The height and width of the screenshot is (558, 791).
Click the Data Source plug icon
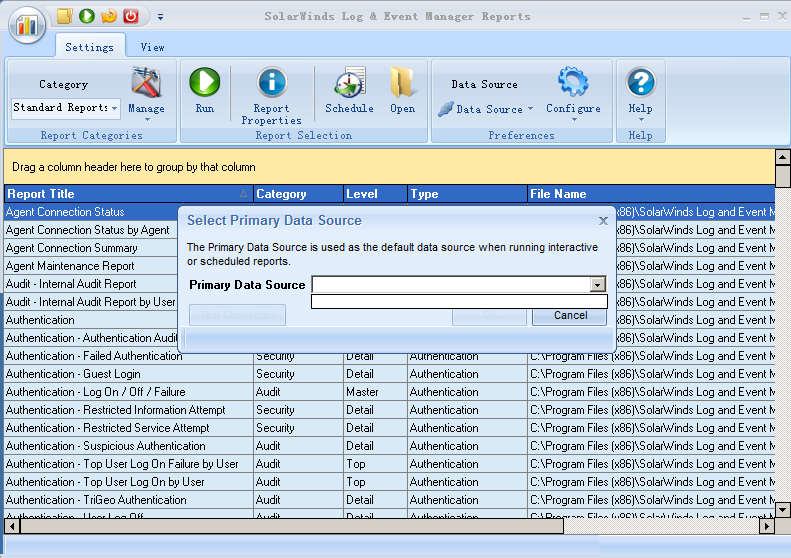click(x=446, y=109)
